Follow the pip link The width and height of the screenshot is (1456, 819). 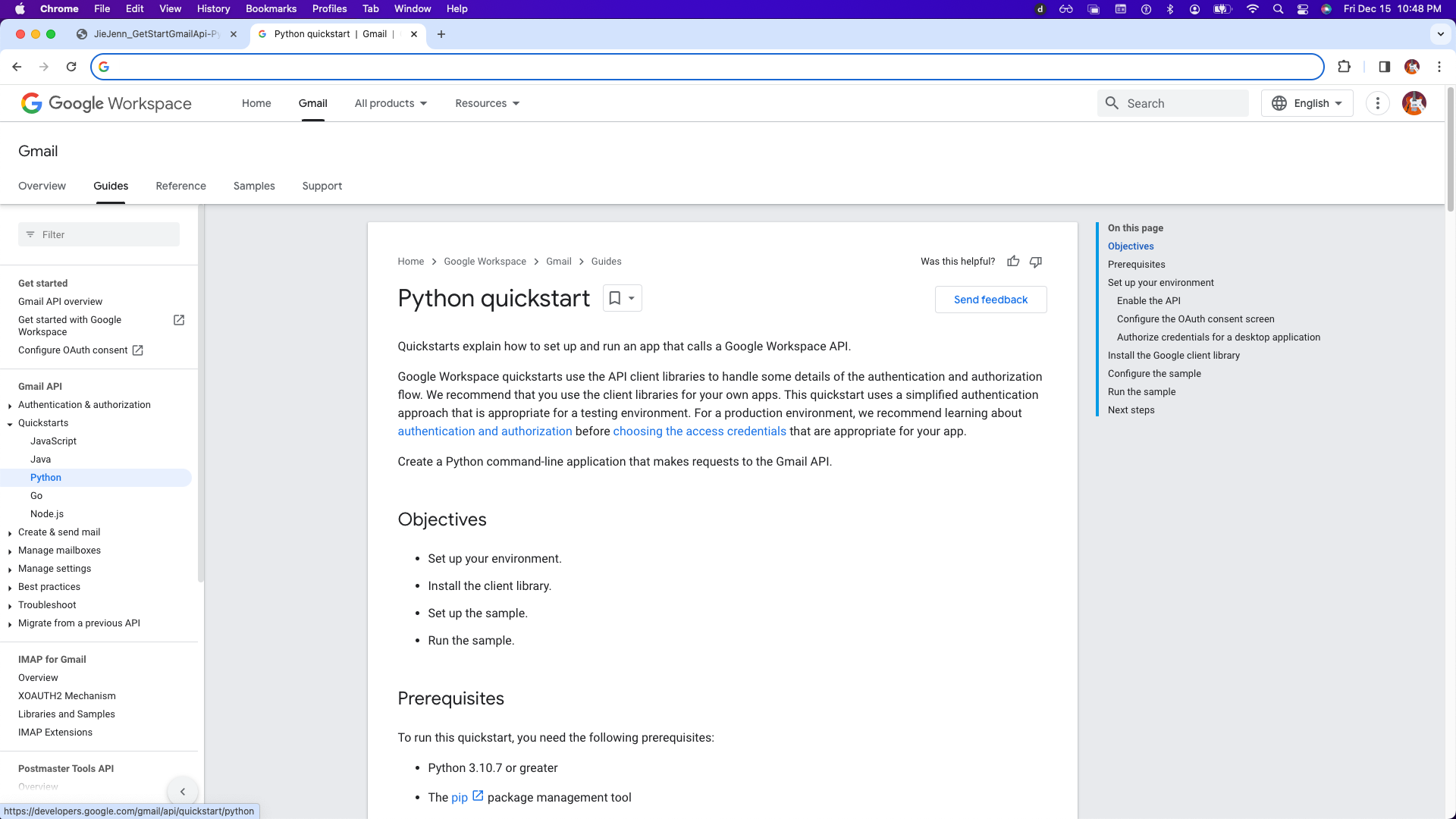460,798
